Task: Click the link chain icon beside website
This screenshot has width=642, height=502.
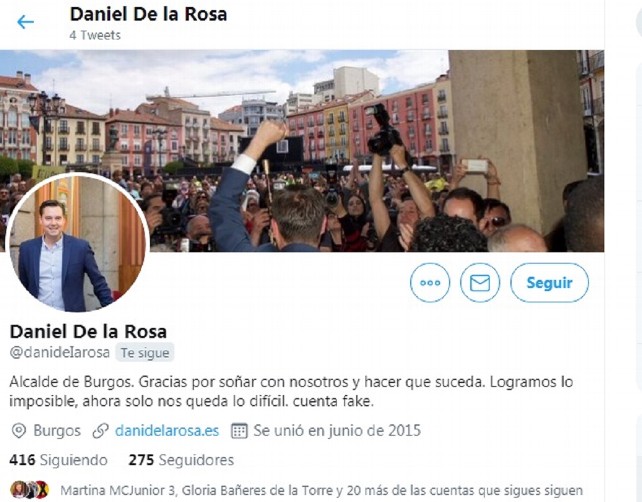Action: point(100,431)
